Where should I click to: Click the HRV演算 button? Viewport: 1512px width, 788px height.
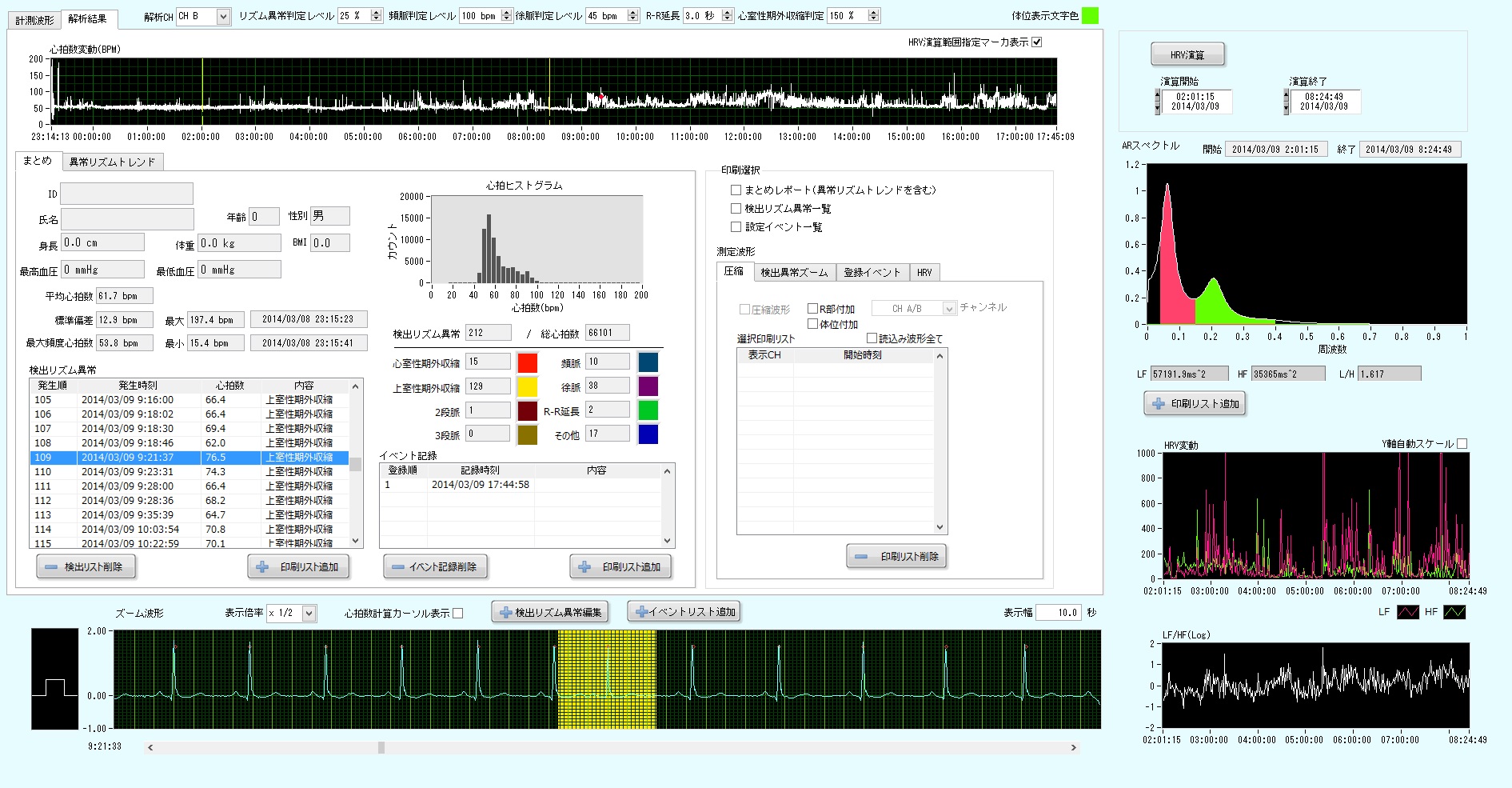[1187, 54]
